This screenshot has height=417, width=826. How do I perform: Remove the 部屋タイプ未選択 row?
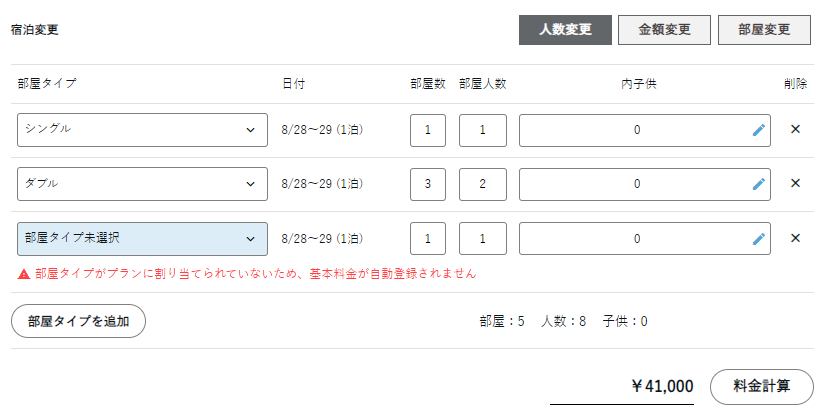pyautogui.click(x=795, y=239)
